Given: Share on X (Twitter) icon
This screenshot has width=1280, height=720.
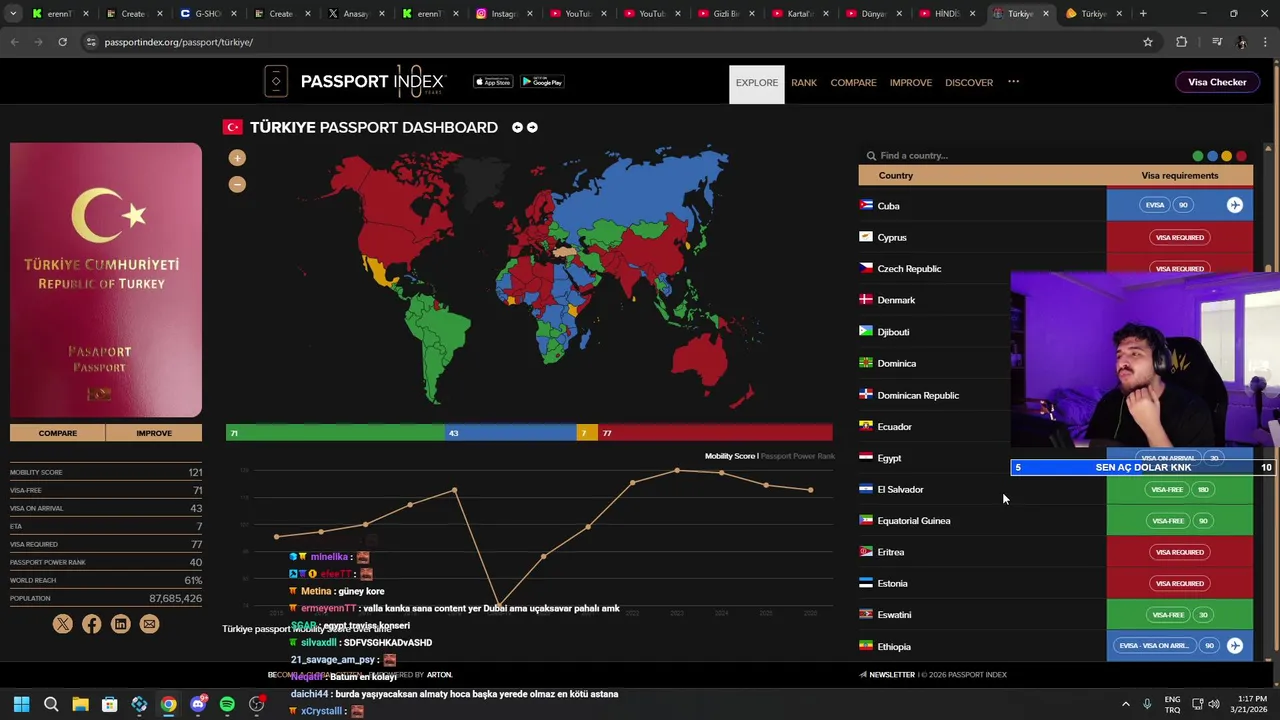Looking at the screenshot, I should click(63, 624).
